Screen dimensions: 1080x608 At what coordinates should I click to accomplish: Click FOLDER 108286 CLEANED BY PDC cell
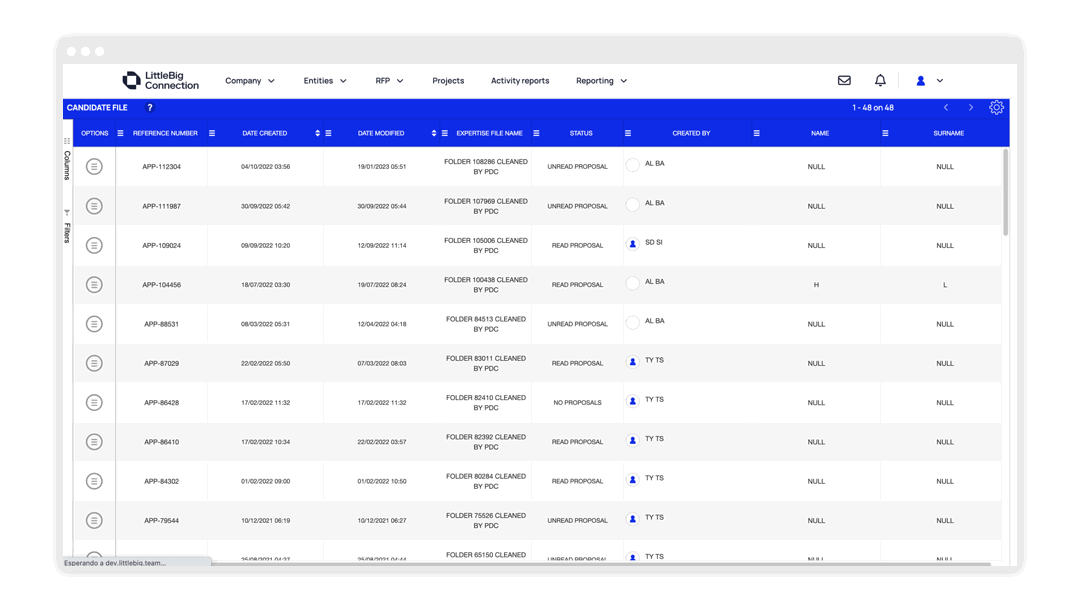click(486, 167)
